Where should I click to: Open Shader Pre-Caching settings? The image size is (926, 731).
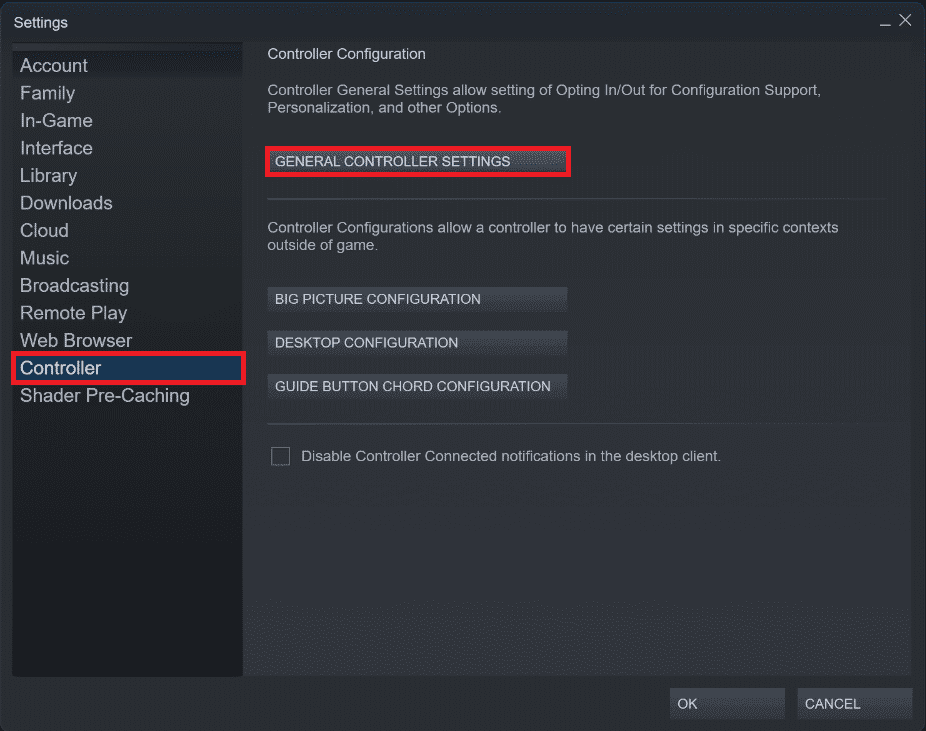104,396
